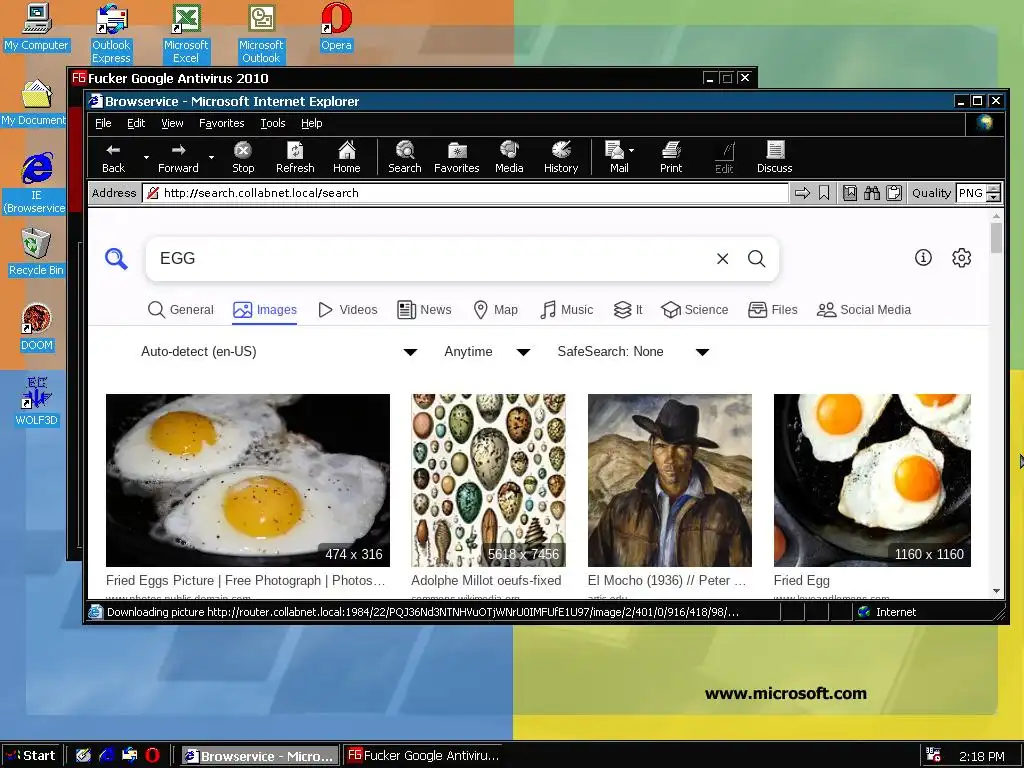Click the Back toolbar button
The width and height of the screenshot is (1024, 768).
point(113,157)
